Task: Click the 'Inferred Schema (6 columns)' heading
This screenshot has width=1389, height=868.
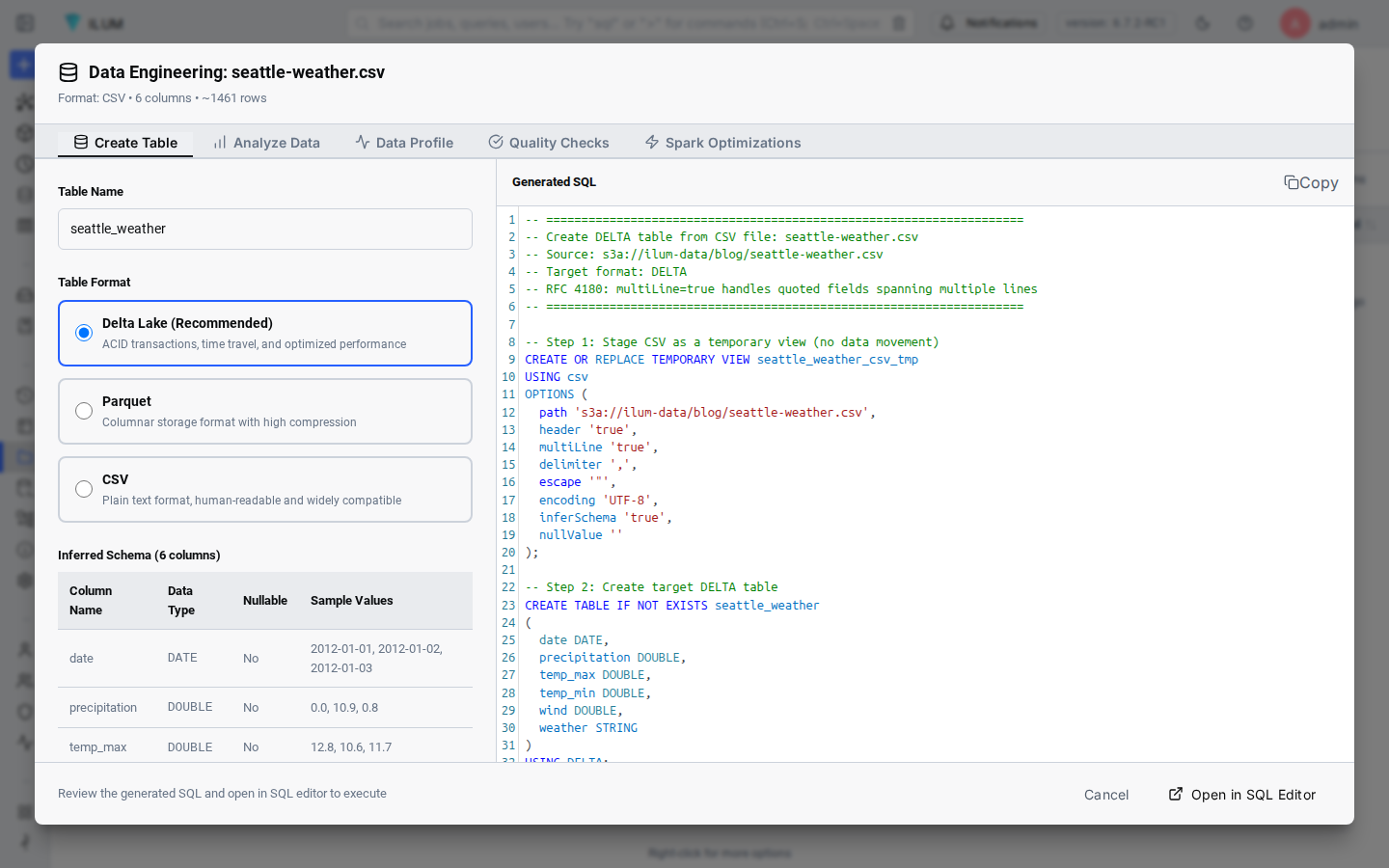Action: click(139, 556)
